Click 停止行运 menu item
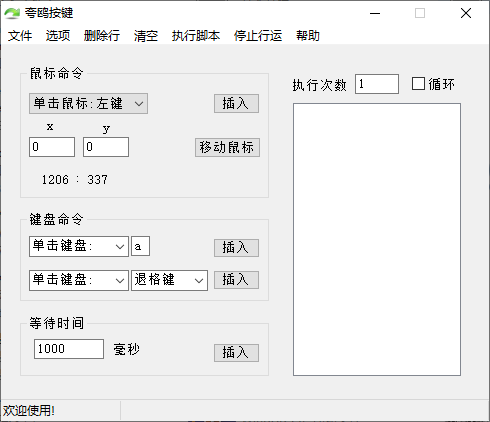 (x=258, y=36)
